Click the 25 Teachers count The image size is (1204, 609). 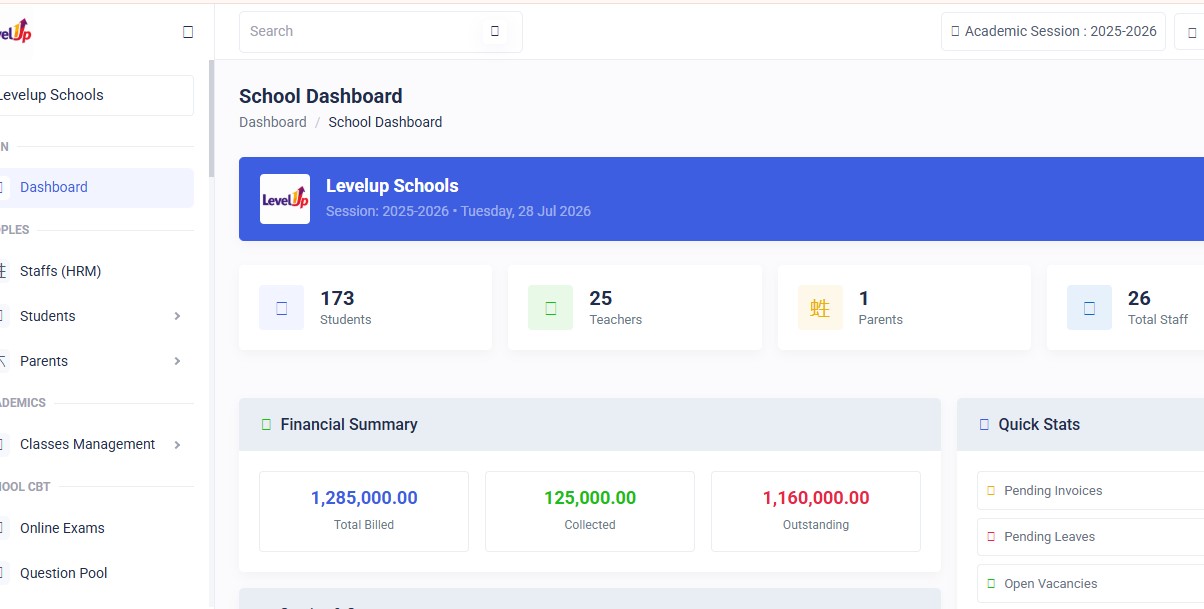(601, 298)
